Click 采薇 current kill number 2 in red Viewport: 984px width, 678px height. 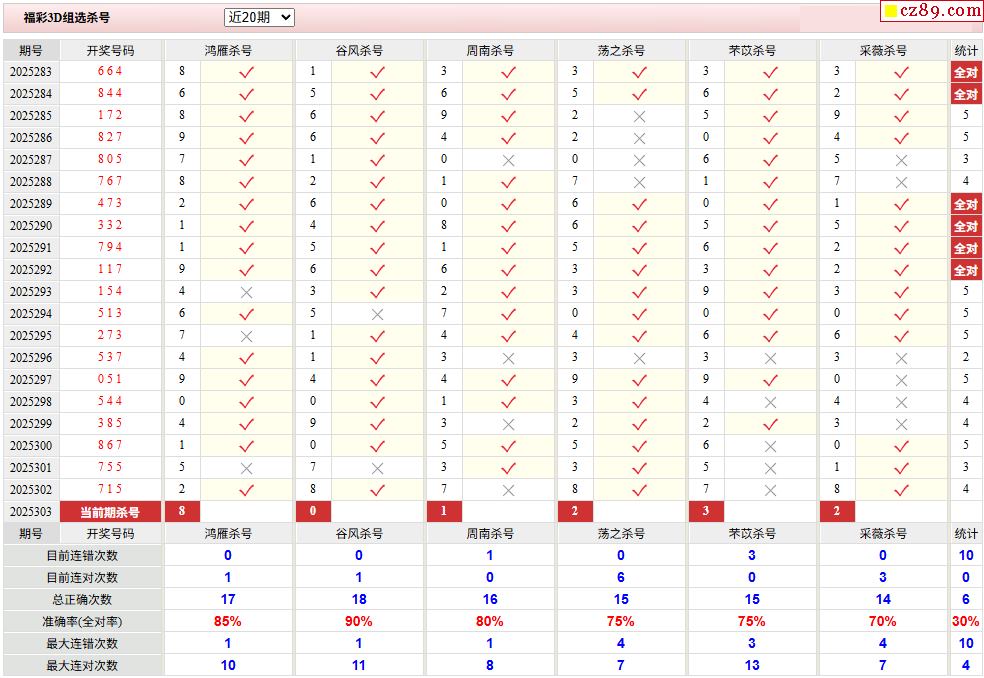[x=837, y=512]
